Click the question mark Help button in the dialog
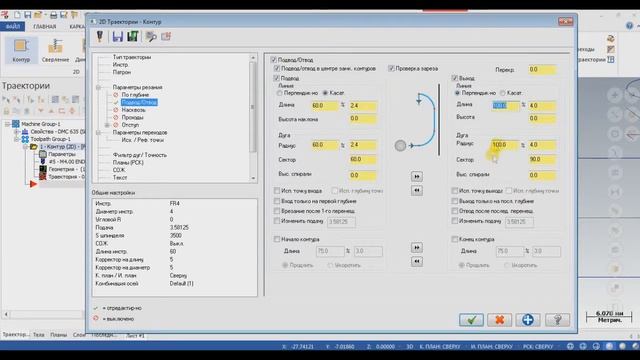The image size is (640, 360). coord(557,320)
